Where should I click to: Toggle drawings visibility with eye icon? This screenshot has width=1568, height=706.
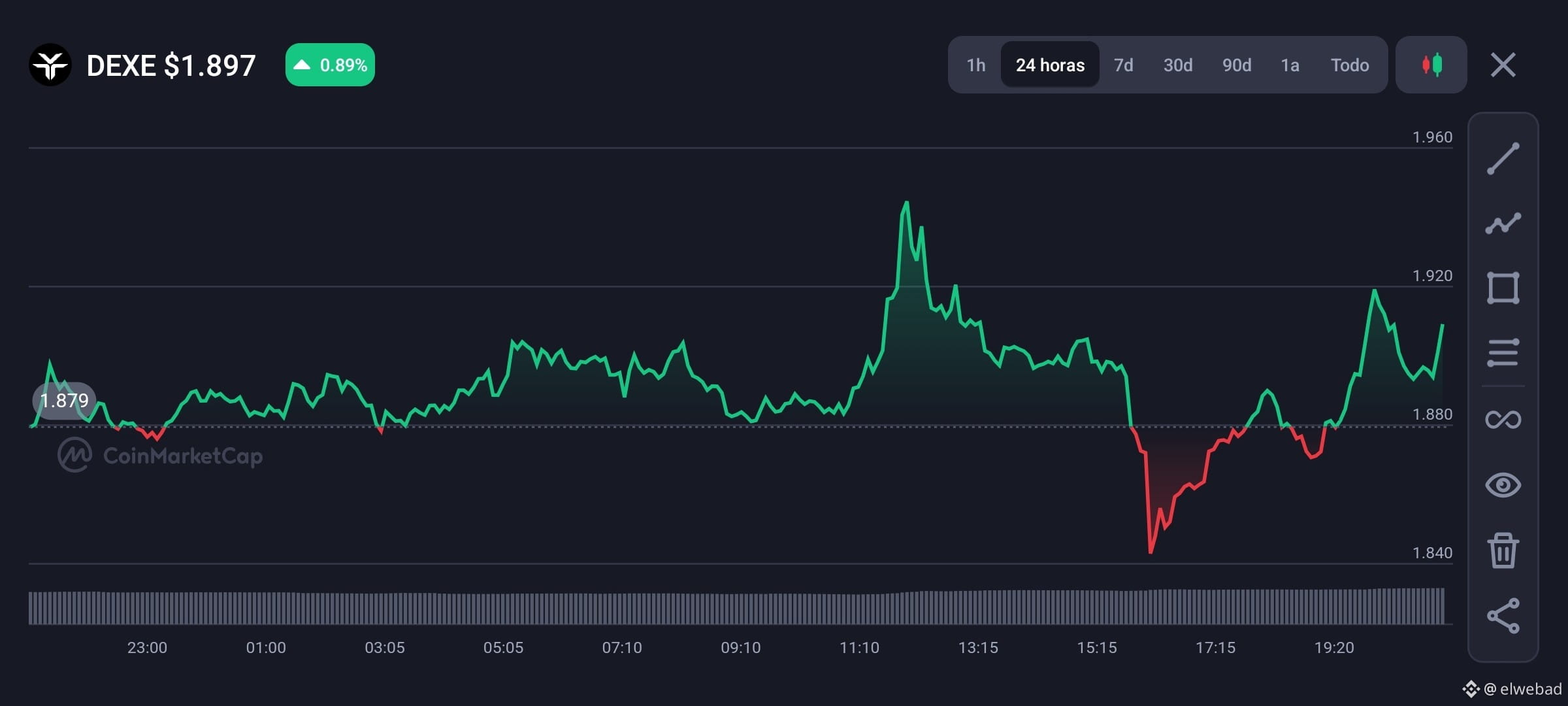pyautogui.click(x=1503, y=485)
